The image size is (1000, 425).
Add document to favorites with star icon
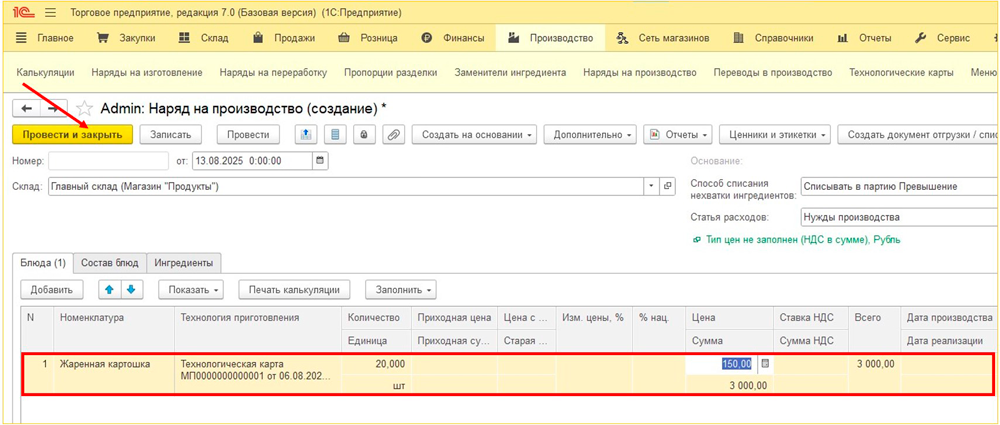84,107
